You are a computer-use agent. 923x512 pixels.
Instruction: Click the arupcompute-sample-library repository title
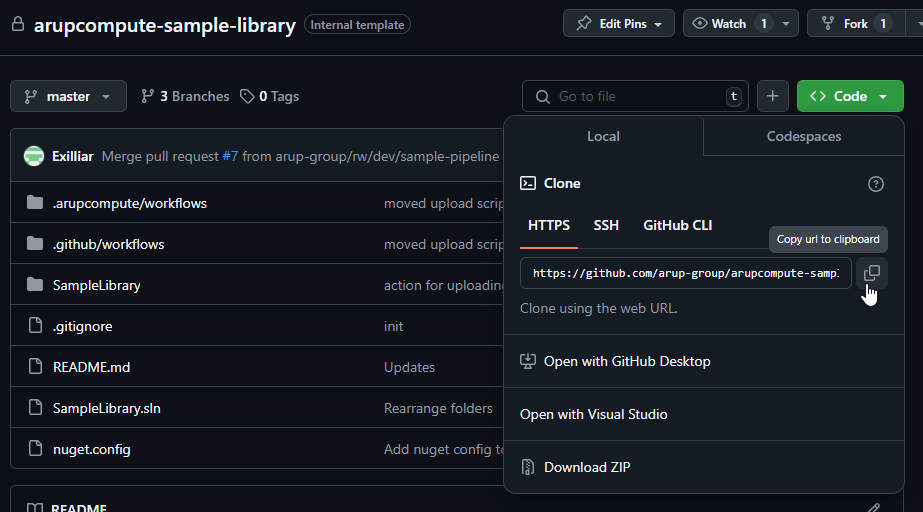[165, 25]
